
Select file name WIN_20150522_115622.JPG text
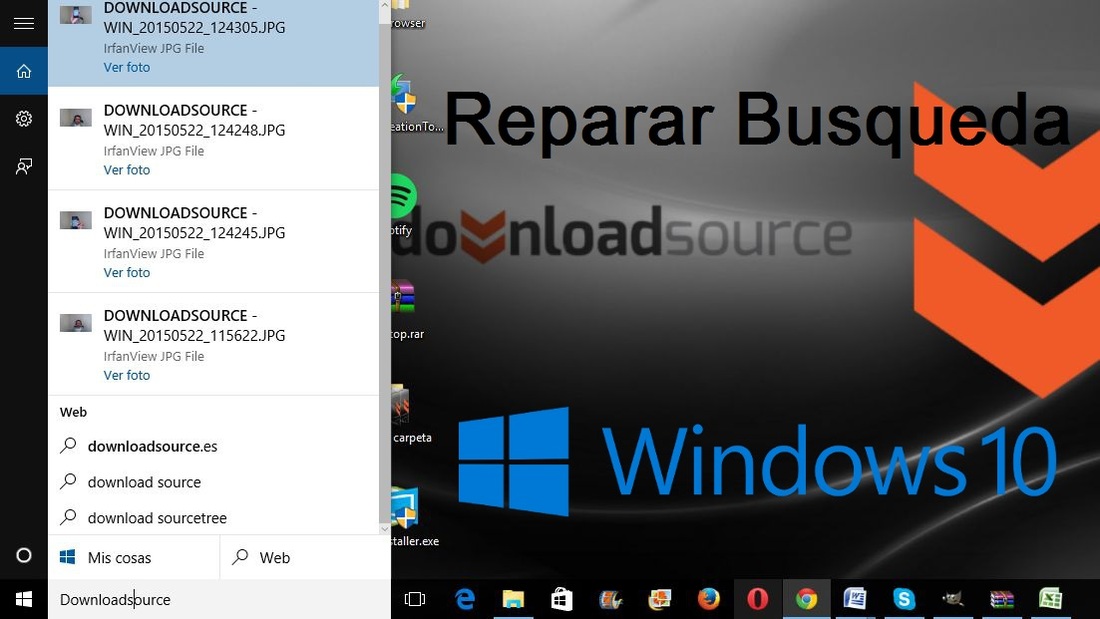[x=194, y=335]
